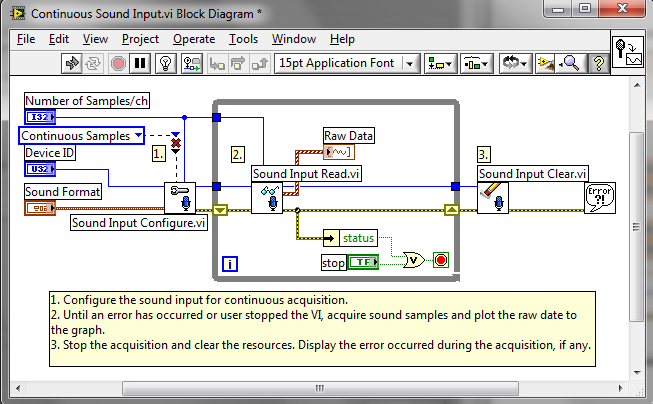Click left error shift register on loop
The width and height of the screenshot is (653, 404).
click(220, 210)
